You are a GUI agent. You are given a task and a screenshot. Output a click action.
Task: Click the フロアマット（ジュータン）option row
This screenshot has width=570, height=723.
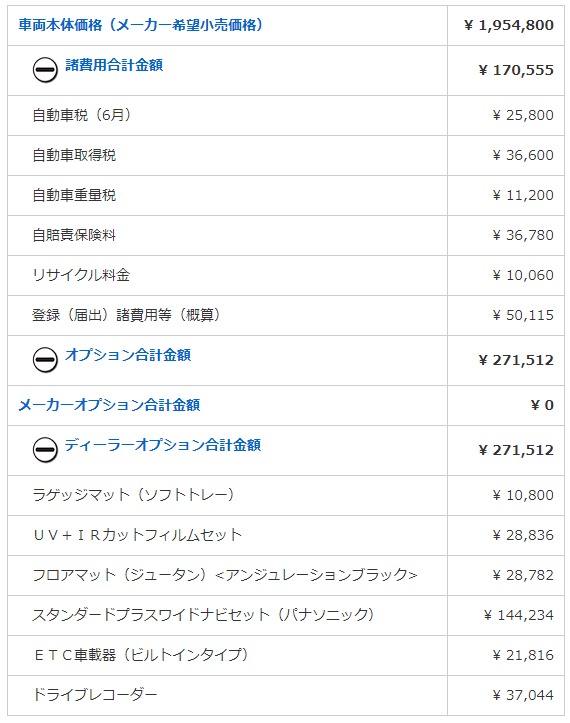click(286, 575)
